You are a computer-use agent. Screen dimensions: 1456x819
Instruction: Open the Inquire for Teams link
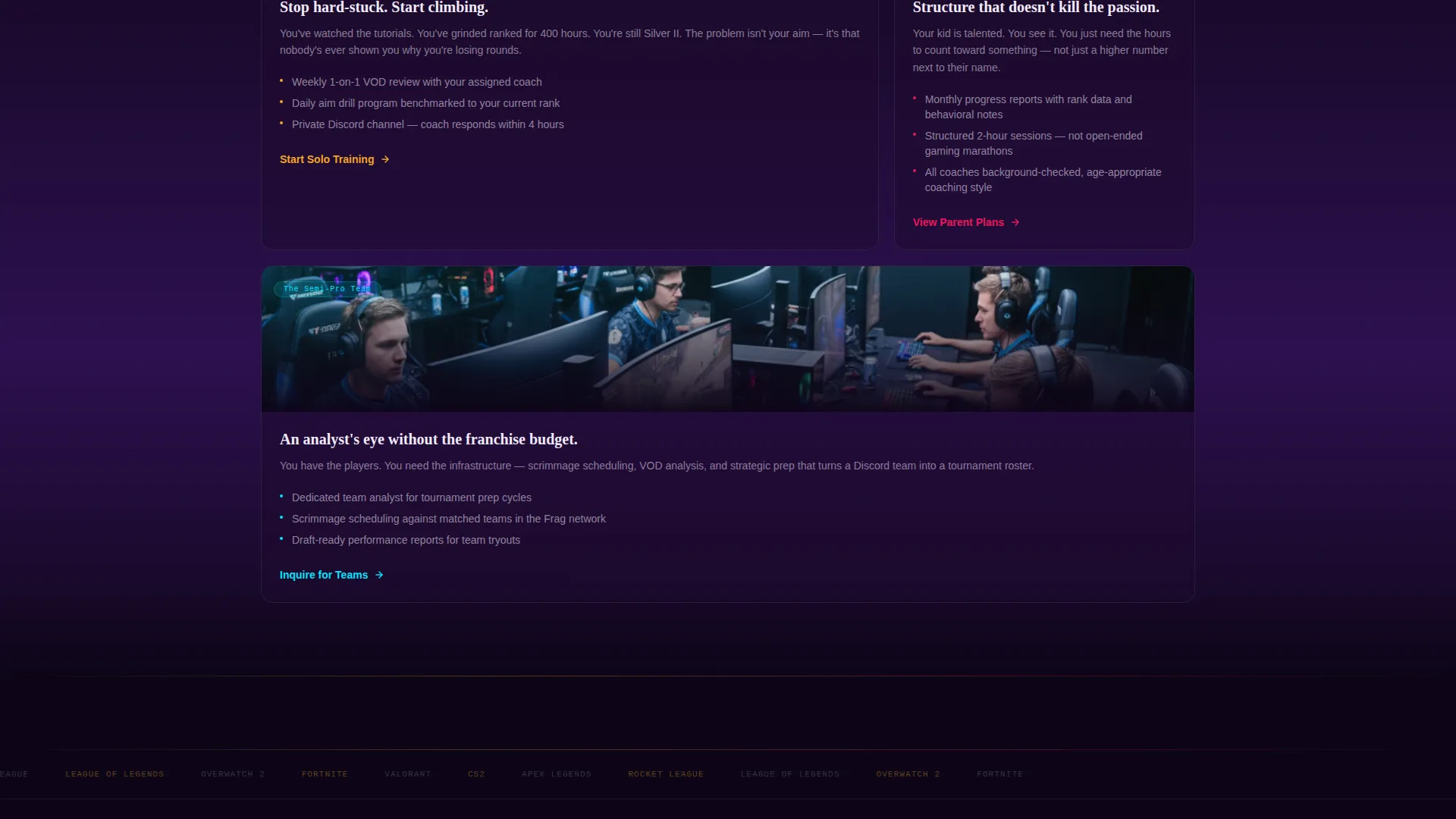[331, 575]
